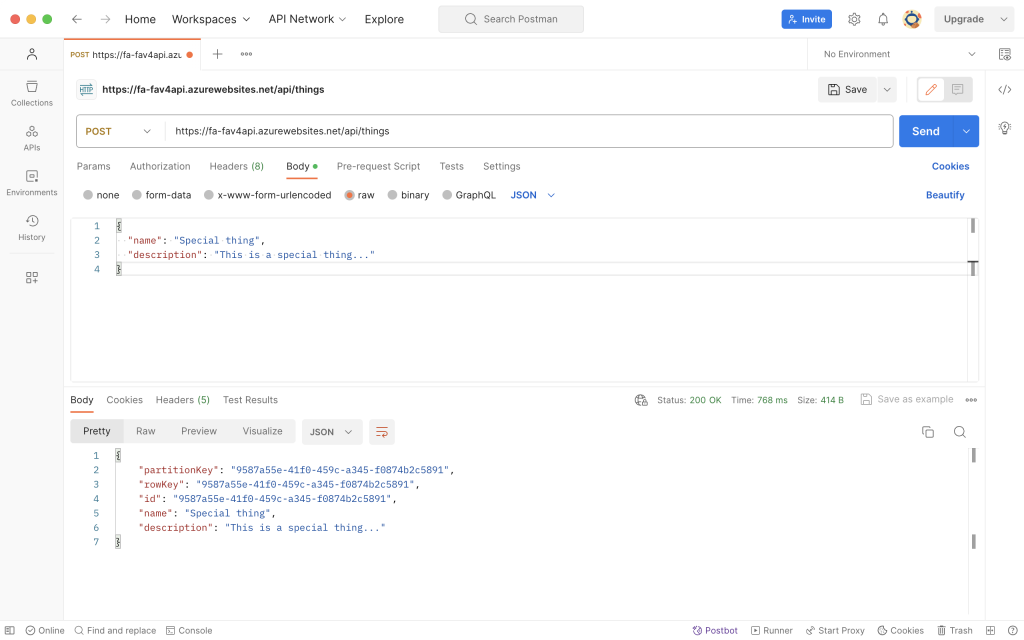1024x640 pixels.
Task: Open the History sidebar panel
Action: 32,227
